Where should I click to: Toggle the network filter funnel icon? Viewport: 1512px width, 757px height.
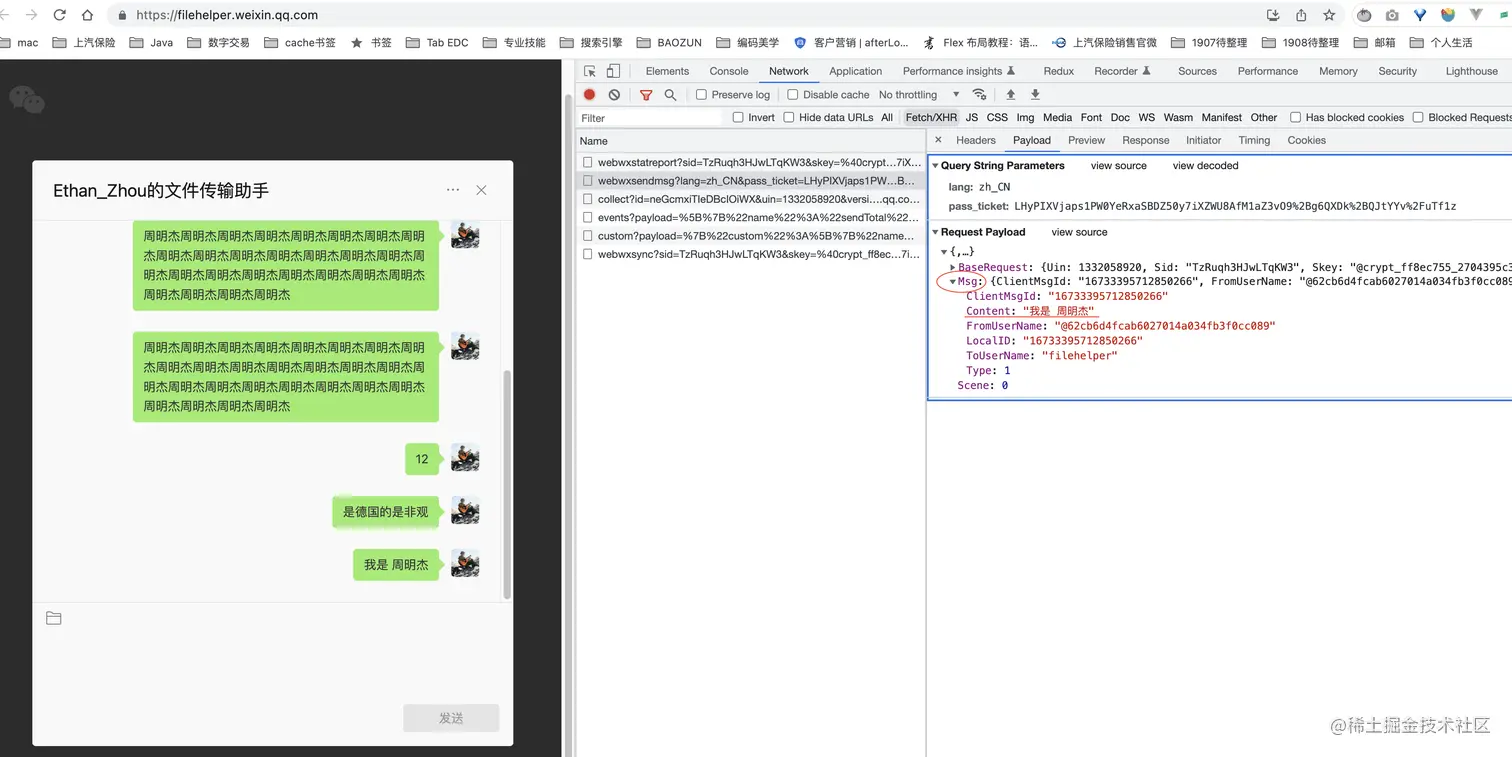646,95
